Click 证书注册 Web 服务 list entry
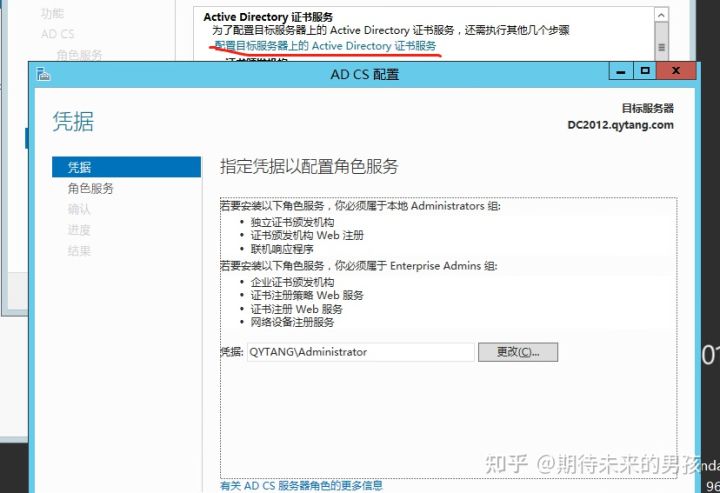Screen dimensions: 720x493 [x=297, y=309]
